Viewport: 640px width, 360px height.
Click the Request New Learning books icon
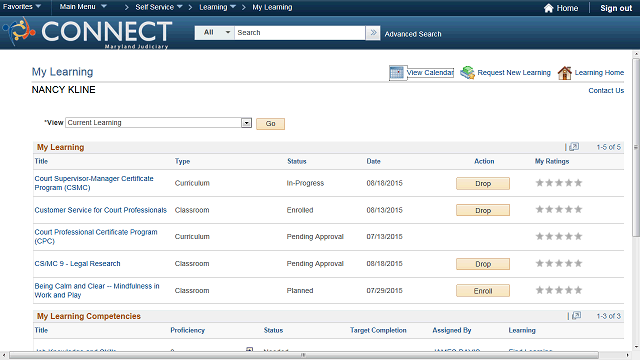coord(467,73)
